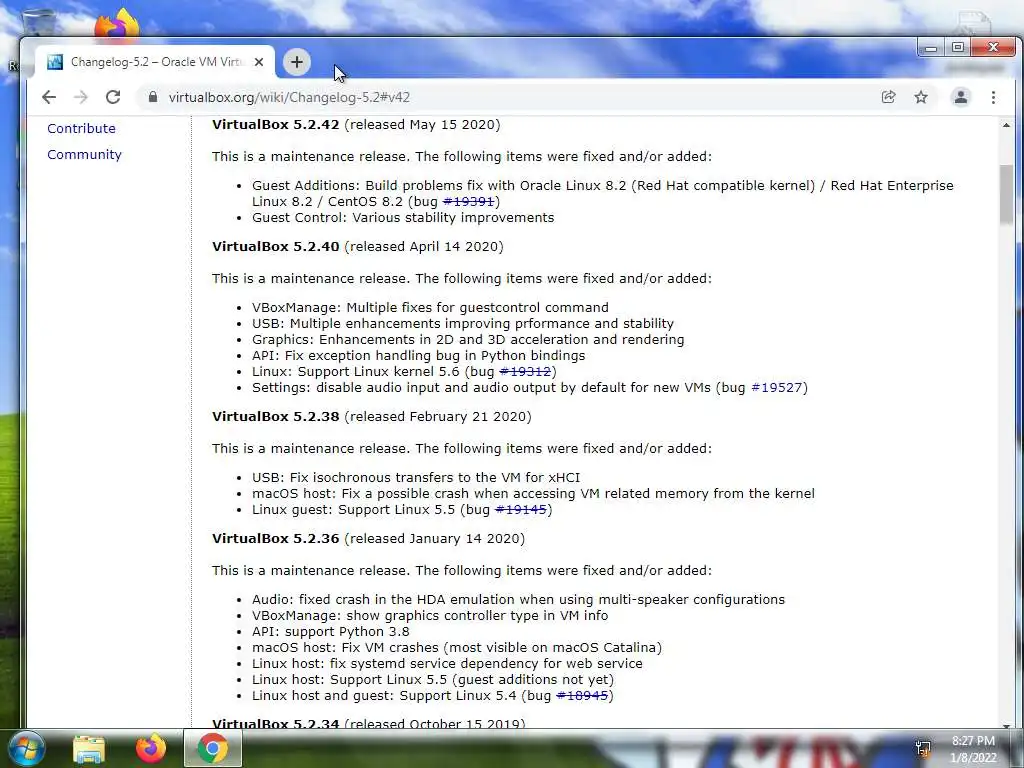
Task: Click the network tray icon
Action: tap(923, 749)
